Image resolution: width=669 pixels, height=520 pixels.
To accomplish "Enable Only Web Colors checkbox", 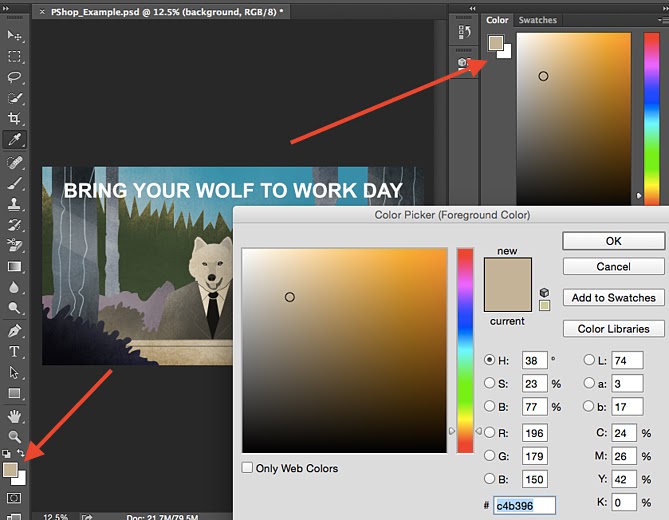I will [247, 467].
